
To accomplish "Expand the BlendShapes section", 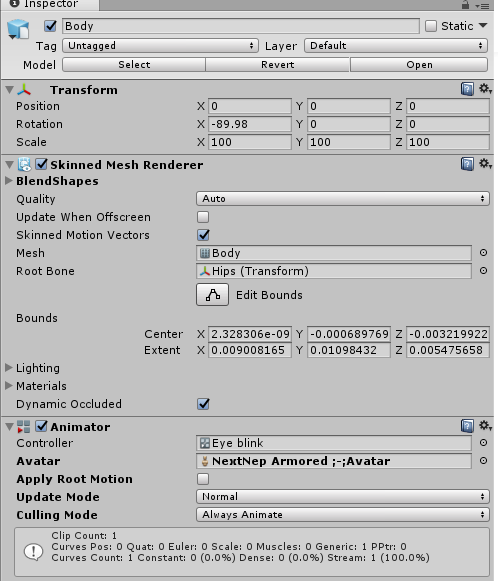I will (x=9, y=181).
